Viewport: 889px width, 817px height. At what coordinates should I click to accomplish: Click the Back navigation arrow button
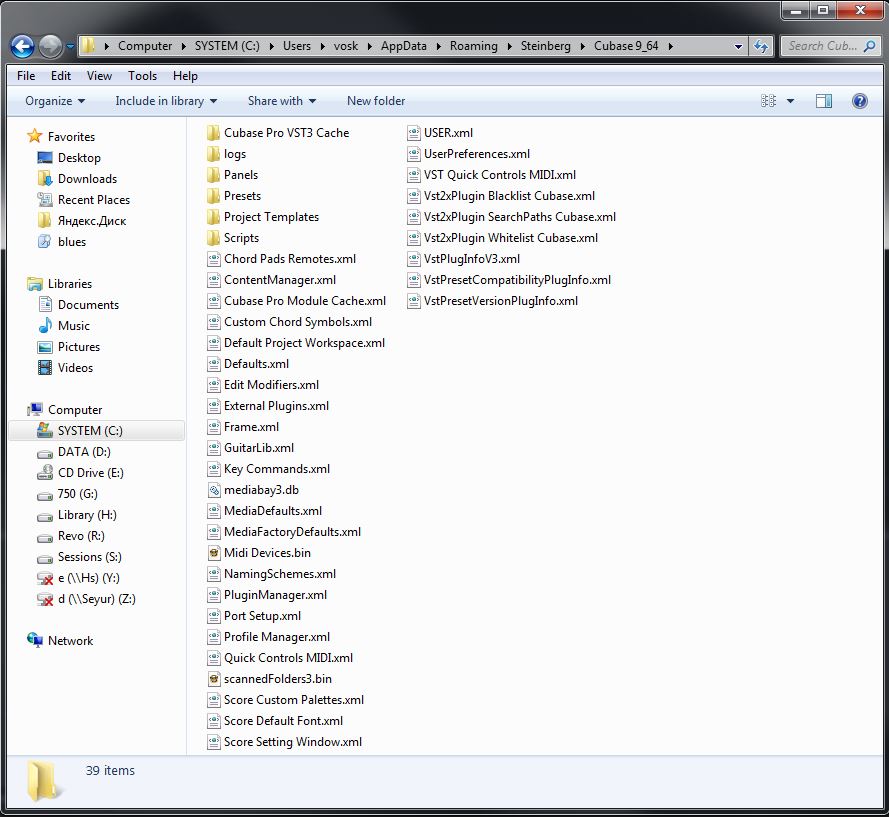click(23, 46)
